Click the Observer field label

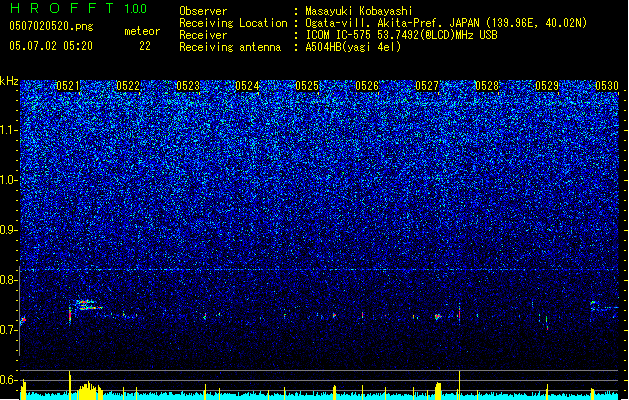click(x=203, y=11)
